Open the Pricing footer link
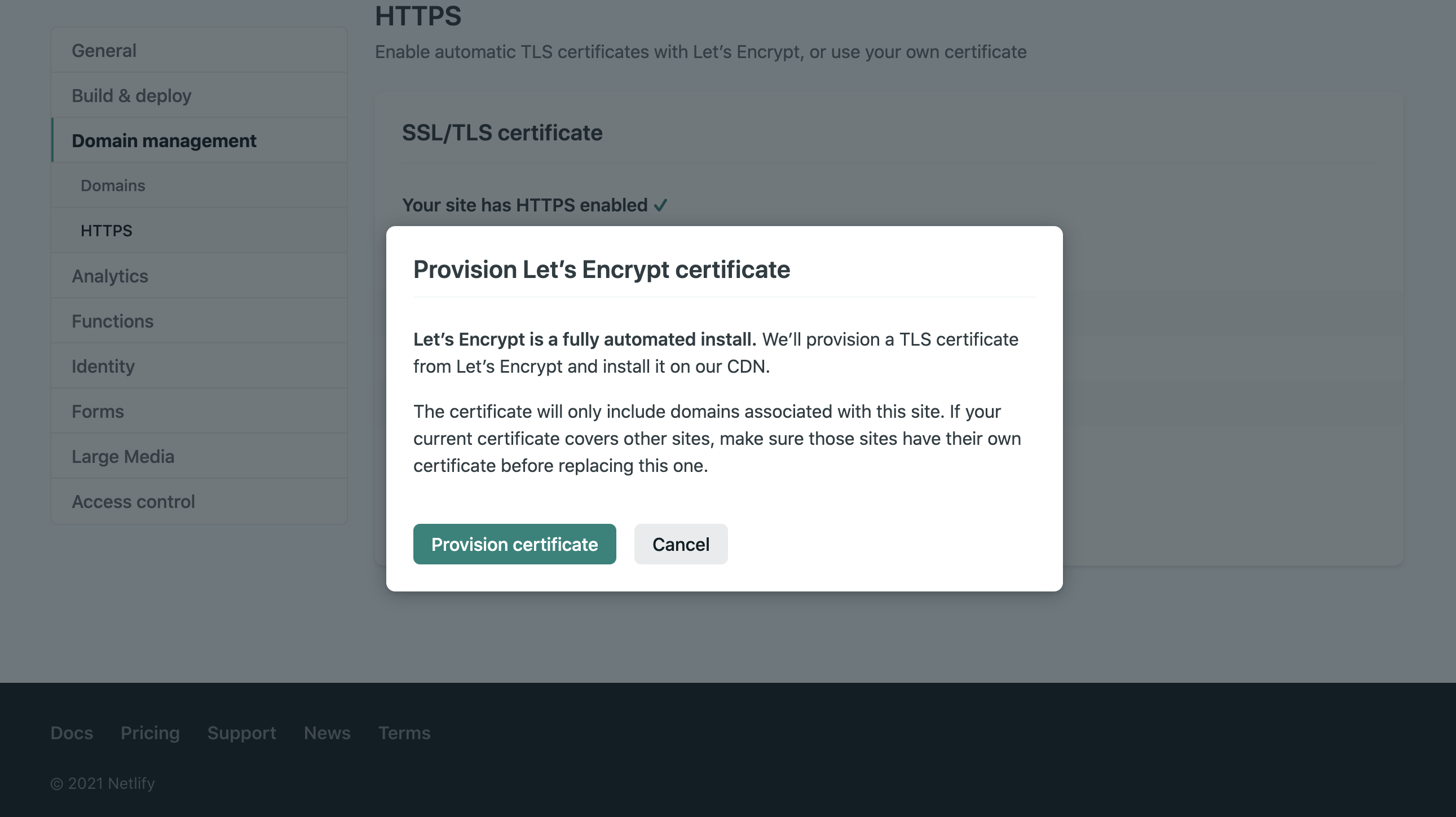This screenshot has width=1456, height=817. 150,732
